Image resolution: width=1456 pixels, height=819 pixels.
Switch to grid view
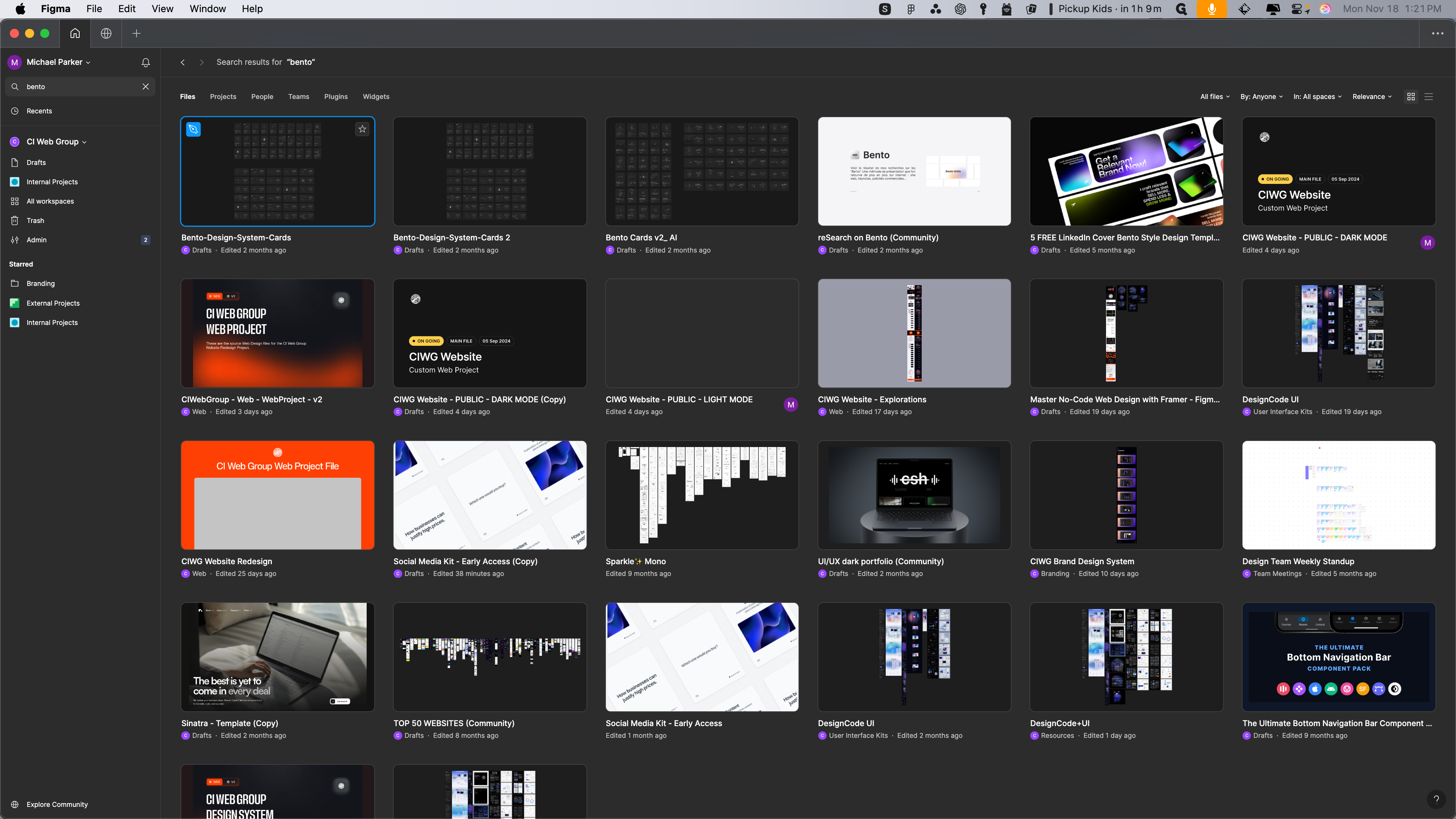(1411, 97)
